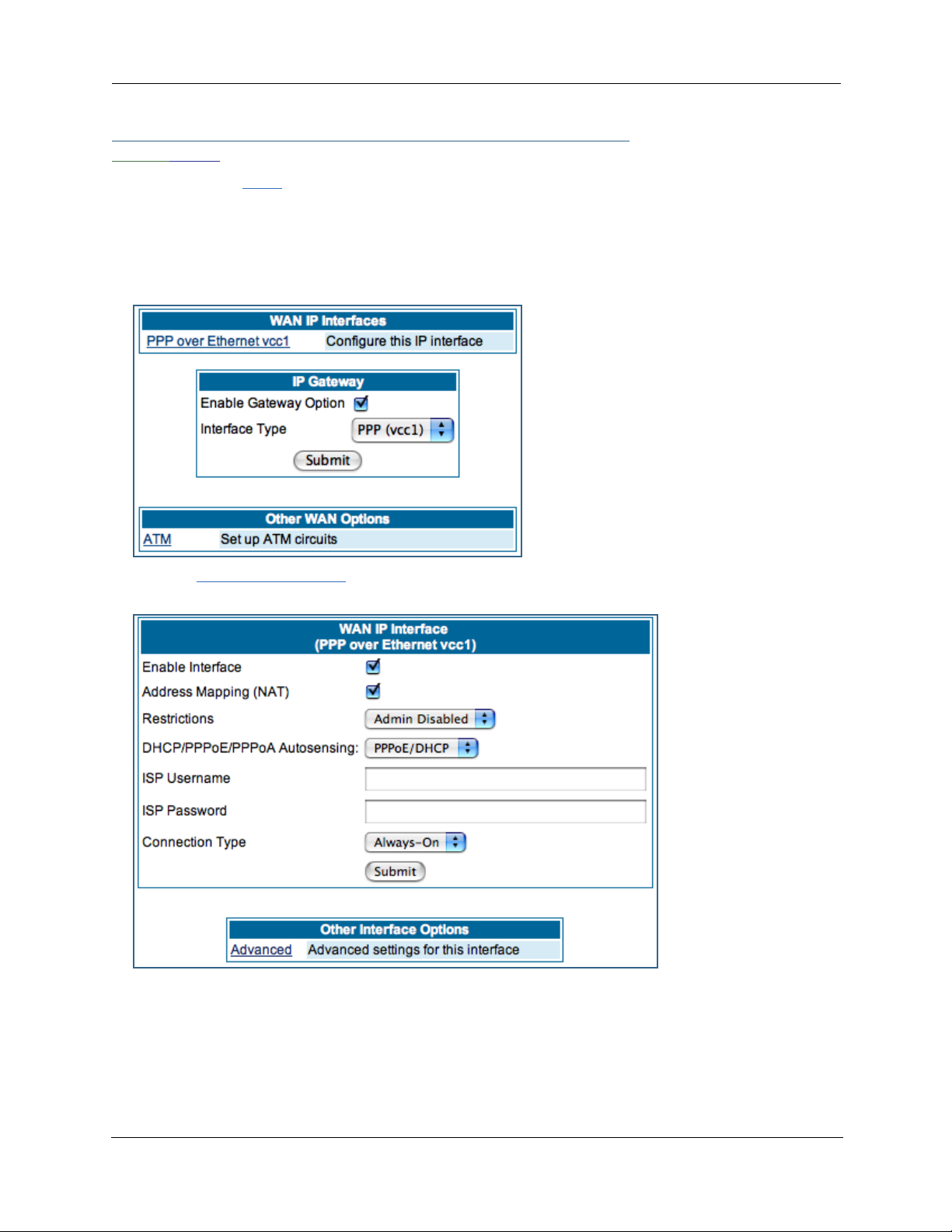This screenshot has width=952, height=1232.
Task: Click the 'DHCP/PPPoE/PPPoA Autosensing:' label
Action: click(250, 748)
